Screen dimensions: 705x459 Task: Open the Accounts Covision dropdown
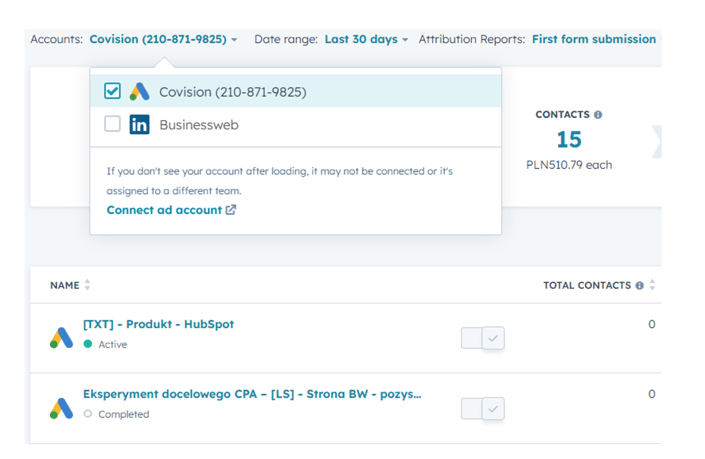click(163, 39)
